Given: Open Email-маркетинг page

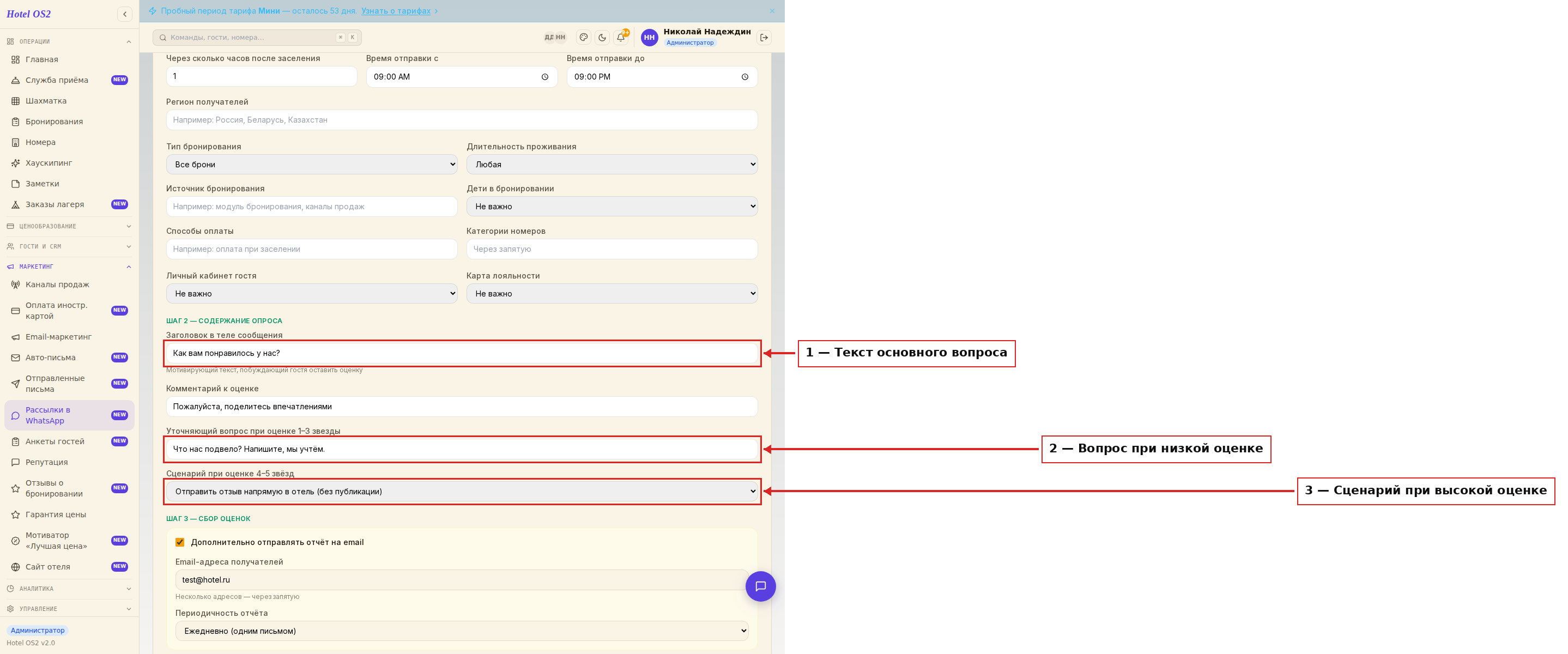Looking at the screenshot, I should pyautogui.click(x=69, y=337).
